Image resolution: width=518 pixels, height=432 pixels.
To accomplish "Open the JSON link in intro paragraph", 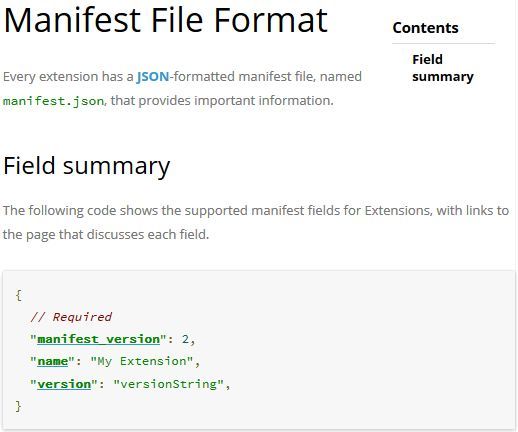I will tap(153, 77).
